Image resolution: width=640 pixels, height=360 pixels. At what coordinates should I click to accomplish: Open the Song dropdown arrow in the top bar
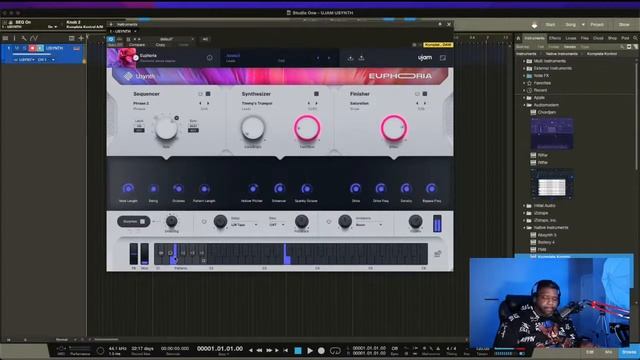tap(583, 25)
